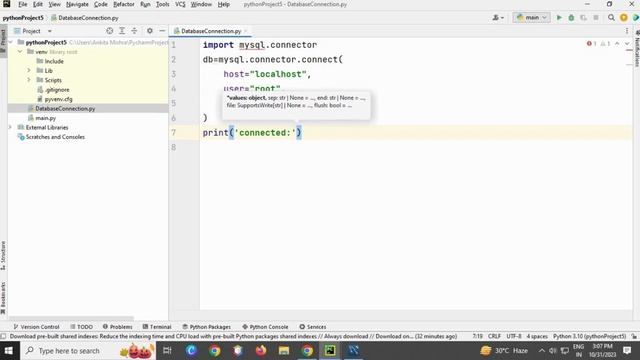The image size is (640, 360).
Task: Open Search Everywhere magnifier icon
Action: tap(611, 18)
